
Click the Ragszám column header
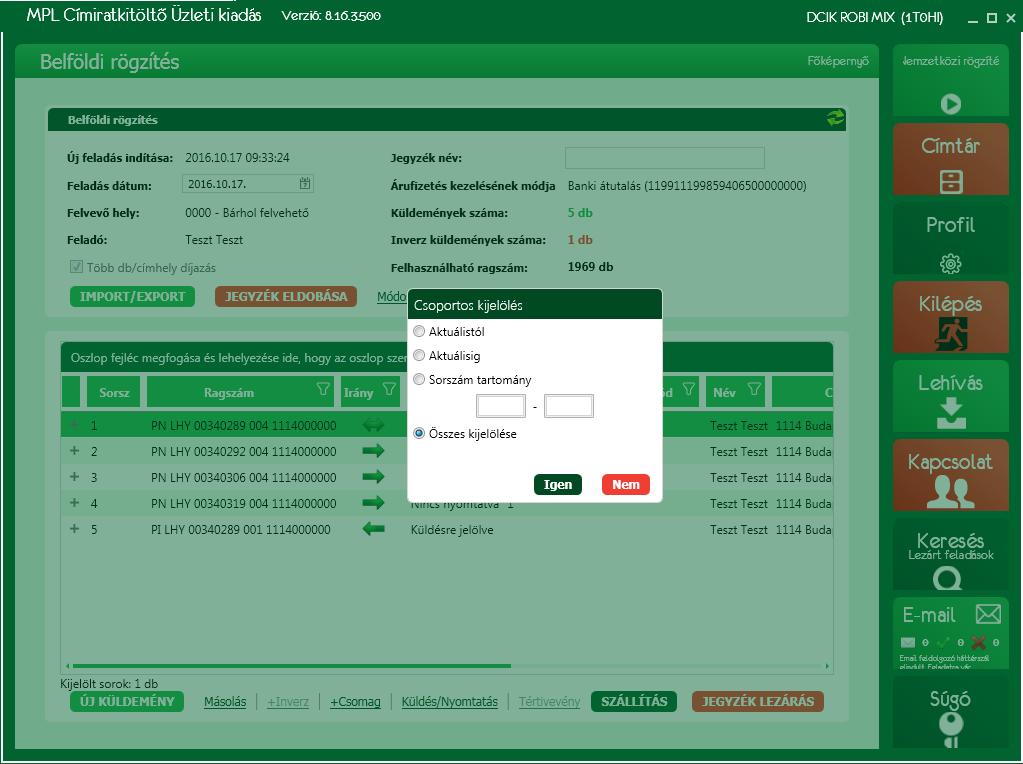(240, 392)
